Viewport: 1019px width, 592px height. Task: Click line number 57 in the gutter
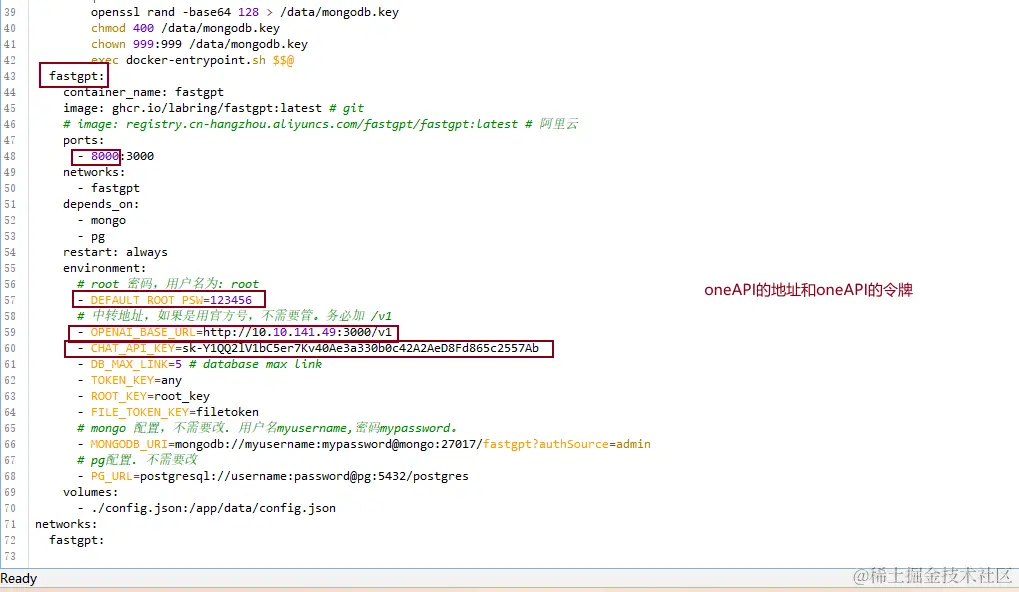point(10,300)
